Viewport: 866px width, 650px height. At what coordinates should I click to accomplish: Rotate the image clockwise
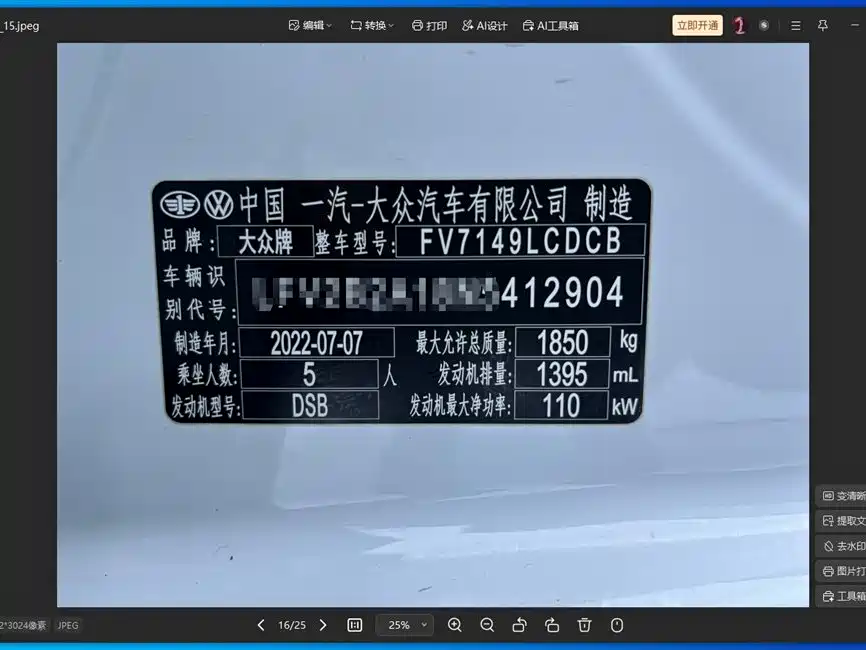pyautogui.click(x=552, y=625)
